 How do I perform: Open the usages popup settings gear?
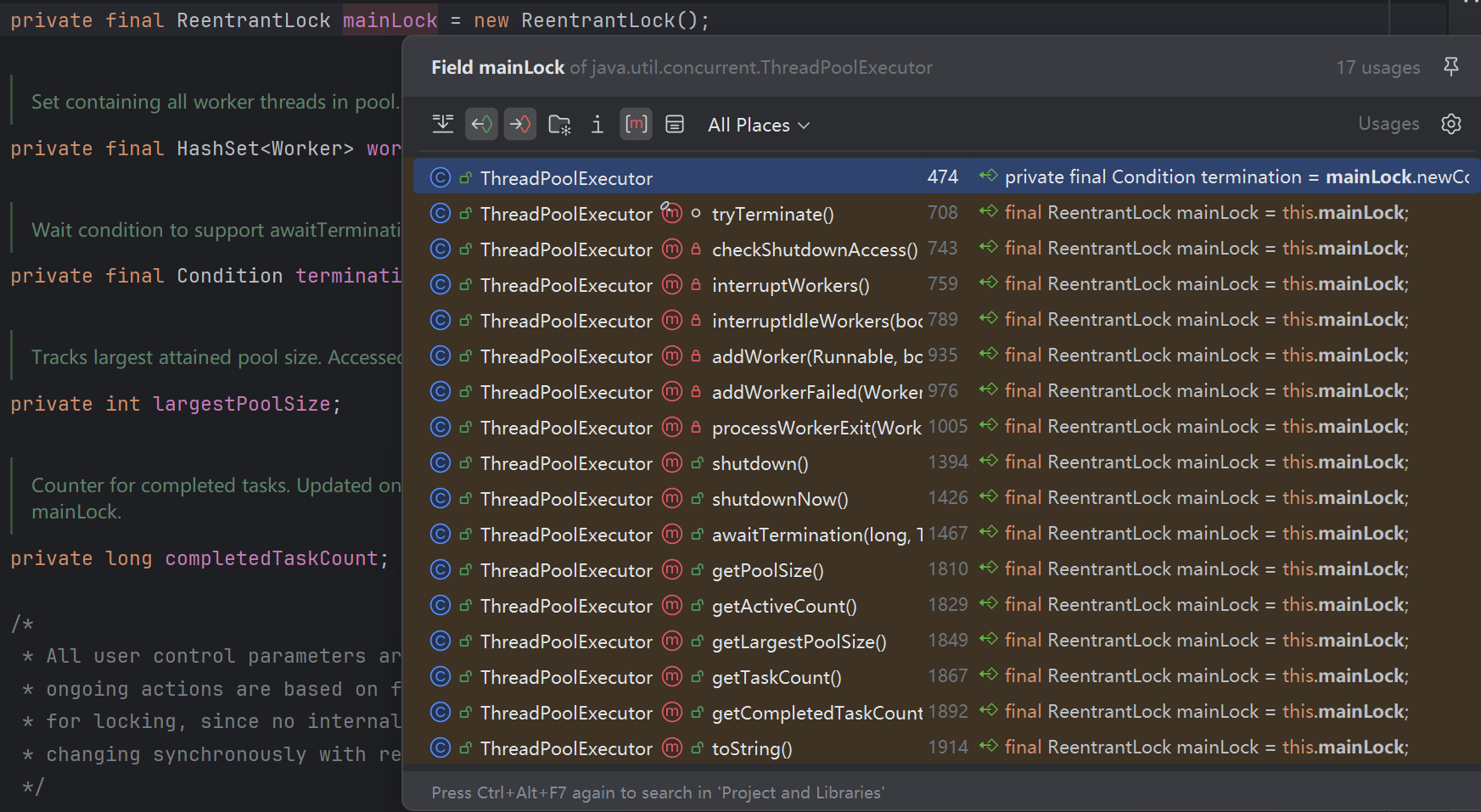tap(1451, 124)
